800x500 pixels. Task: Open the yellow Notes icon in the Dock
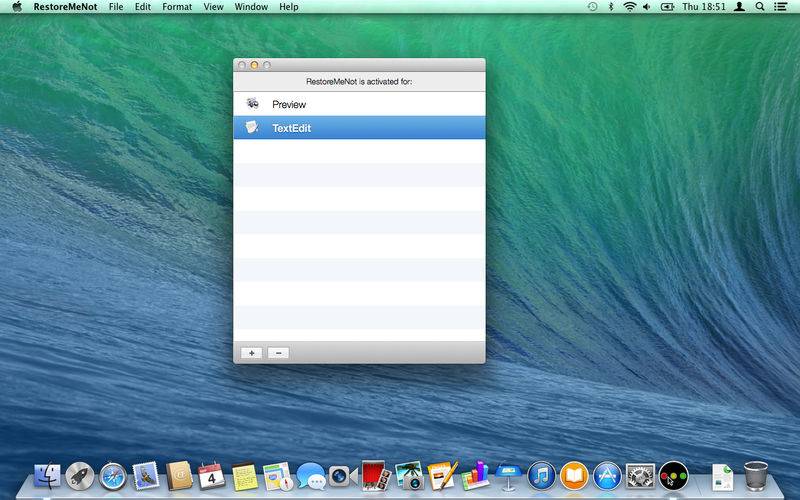(244, 476)
